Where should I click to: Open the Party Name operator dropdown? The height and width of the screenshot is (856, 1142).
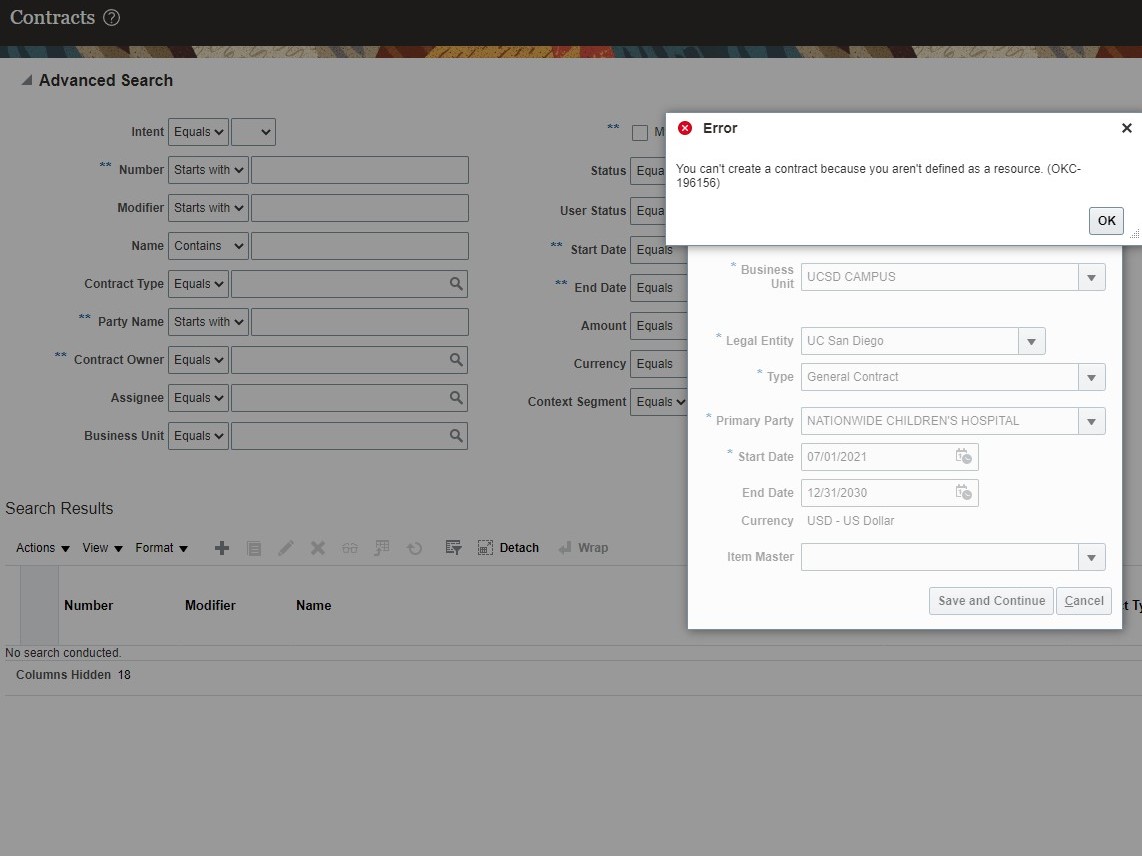point(208,321)
